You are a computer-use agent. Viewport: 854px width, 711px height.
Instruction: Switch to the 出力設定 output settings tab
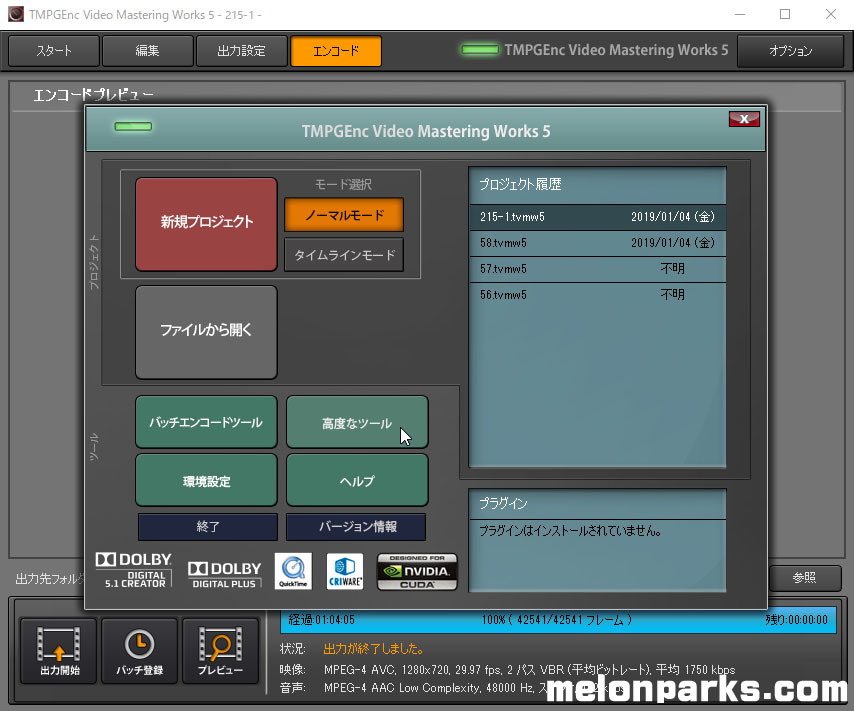click(241, 51)
